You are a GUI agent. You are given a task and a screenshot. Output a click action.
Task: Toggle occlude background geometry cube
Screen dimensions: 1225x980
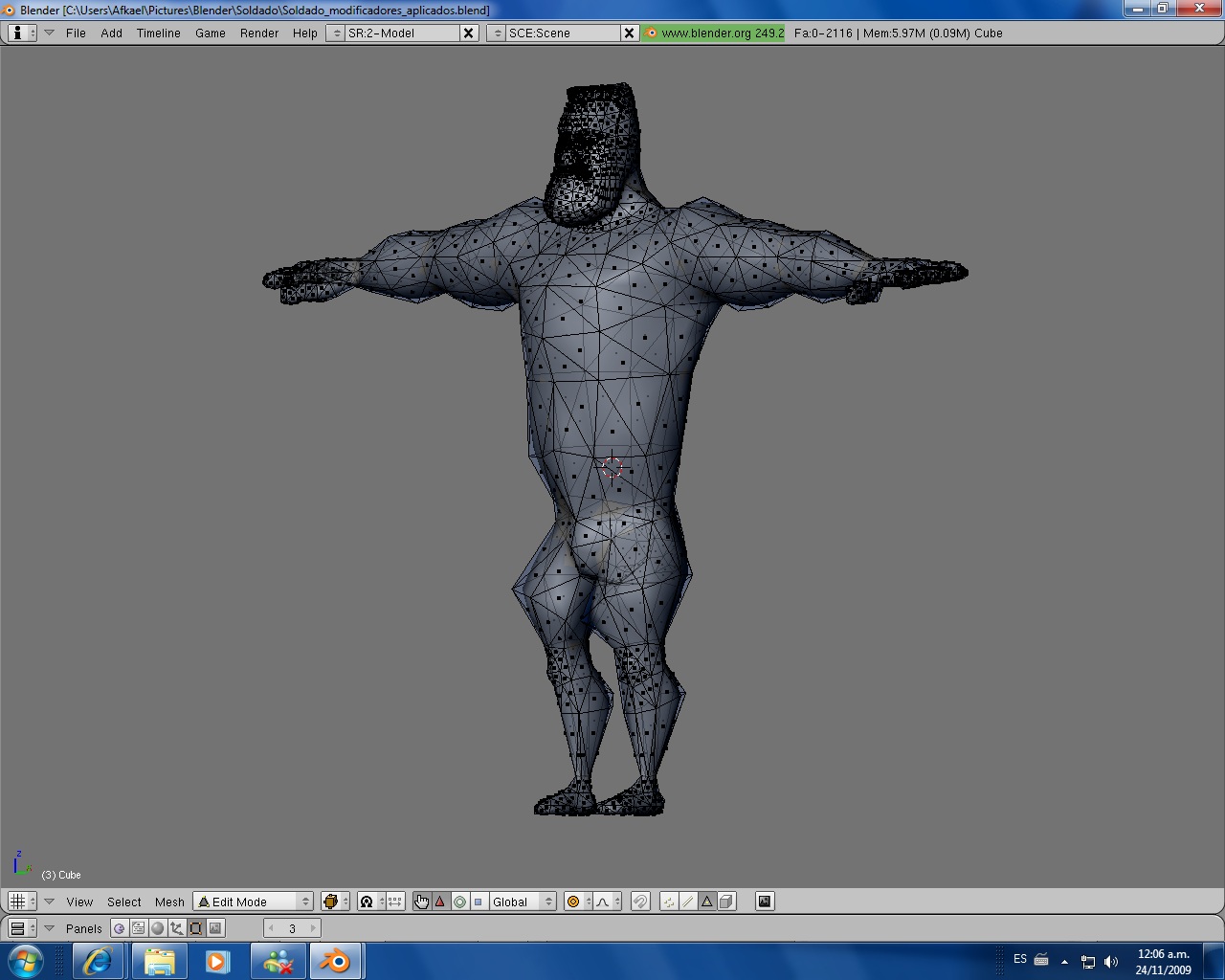[726, 902]
